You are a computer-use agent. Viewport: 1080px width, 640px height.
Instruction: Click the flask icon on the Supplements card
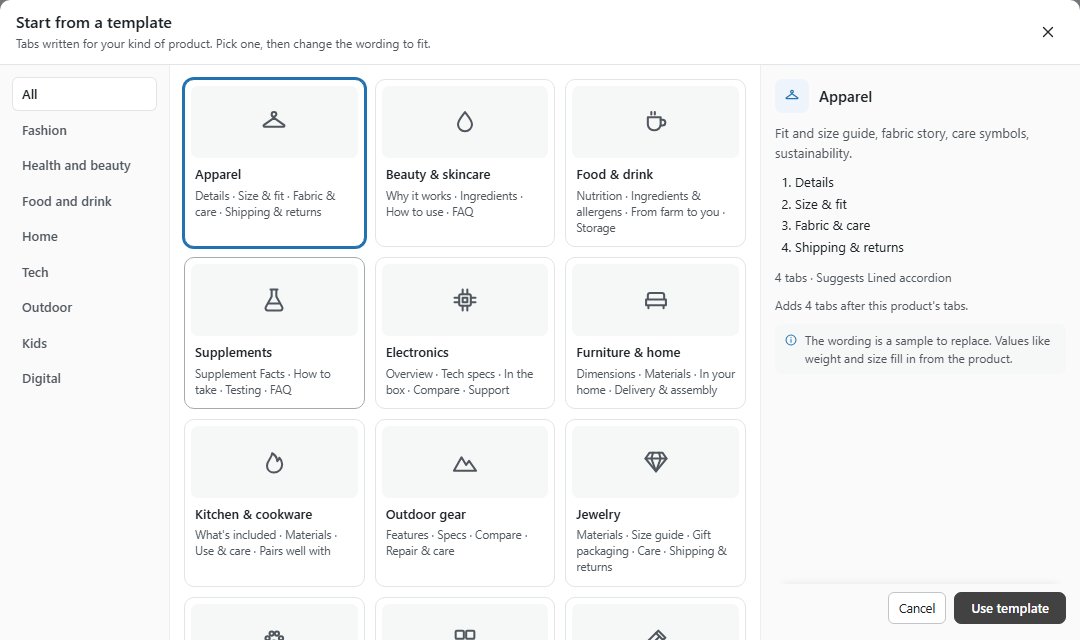[x=274, y=300]
